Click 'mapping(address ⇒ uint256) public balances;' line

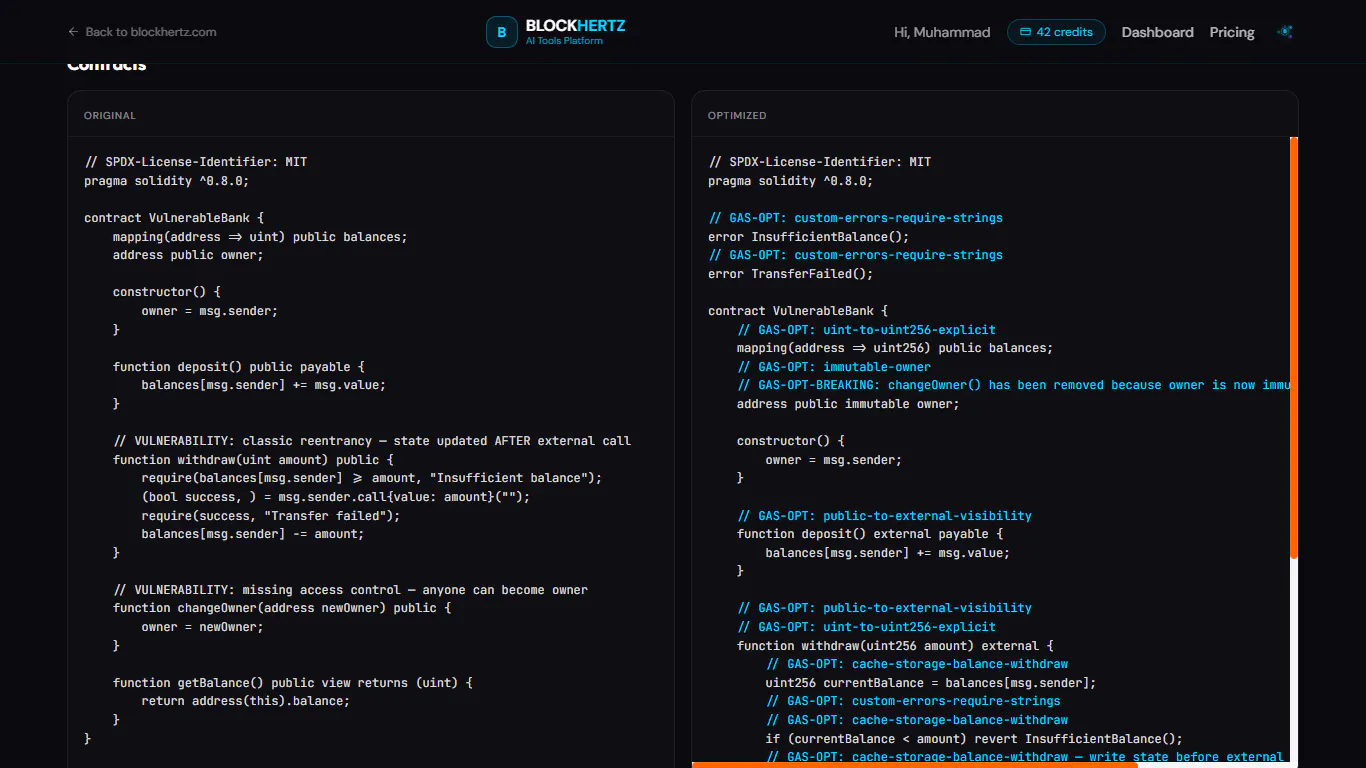(895, 348)
